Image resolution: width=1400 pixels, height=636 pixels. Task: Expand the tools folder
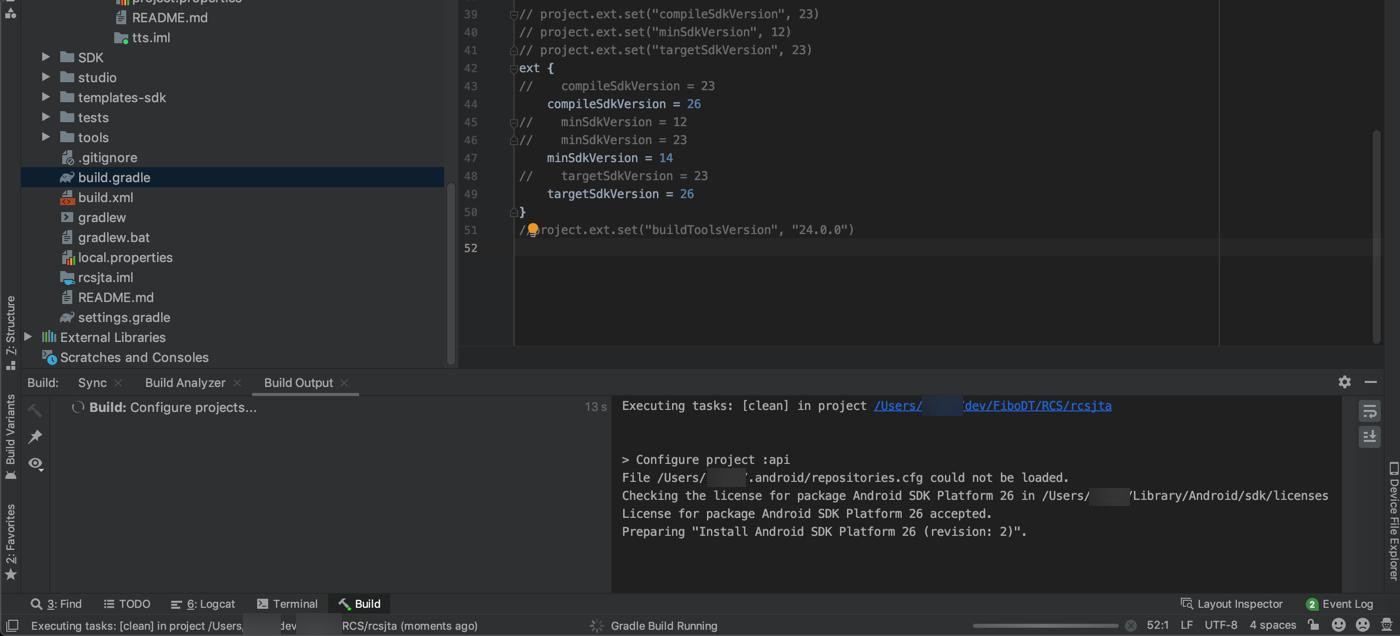46,138
